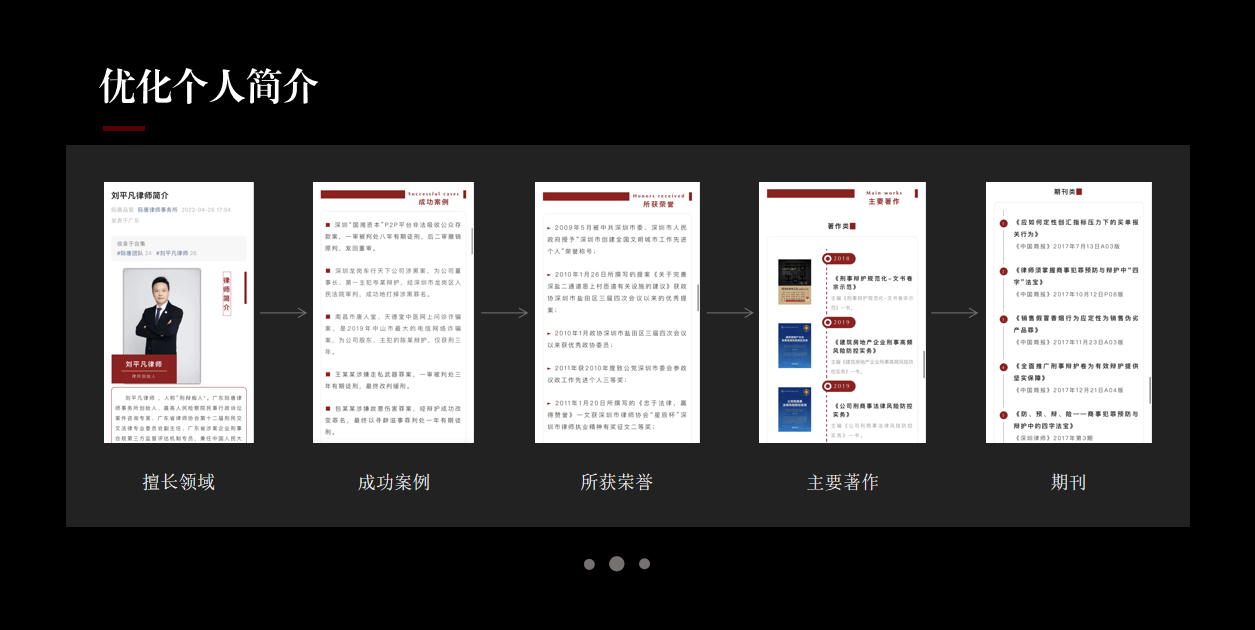This screenshot has height=630, width=1255.
Task: Click the citation 《中国商报》2017年12月21日A04版
Action: (x=1068, y=390)
